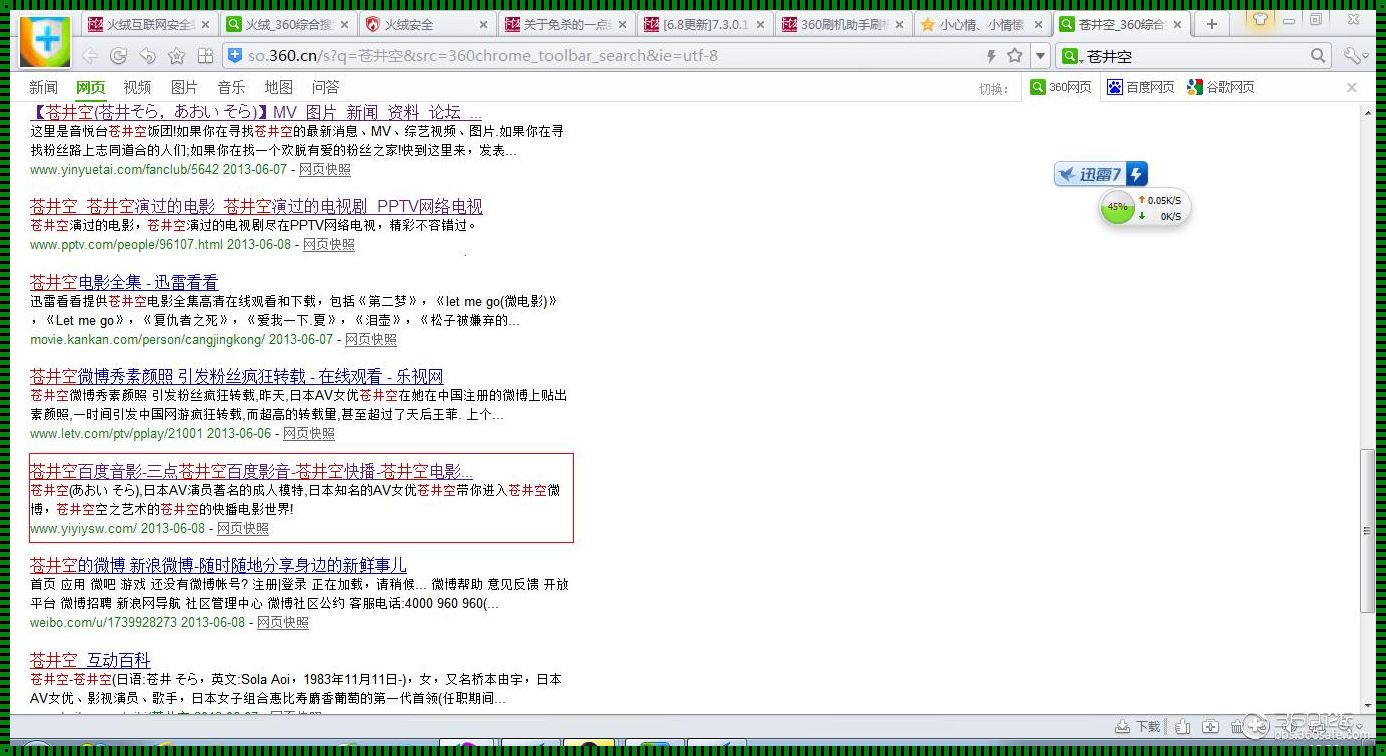Open the 乐视网 微博秀素颜照 result
The width and height of the screenshot is (1386, 756).
tap(237, 377)
